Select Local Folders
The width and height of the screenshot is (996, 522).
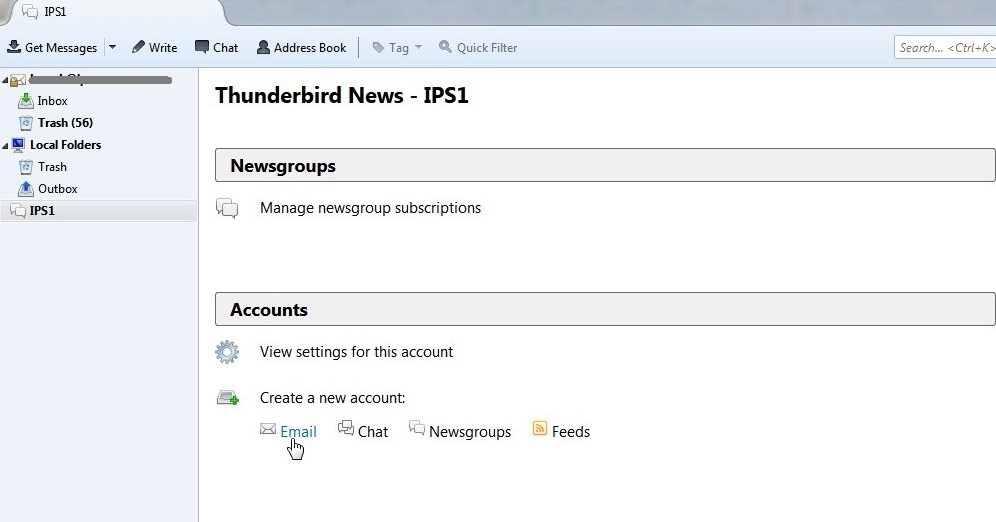coord(65,145)
